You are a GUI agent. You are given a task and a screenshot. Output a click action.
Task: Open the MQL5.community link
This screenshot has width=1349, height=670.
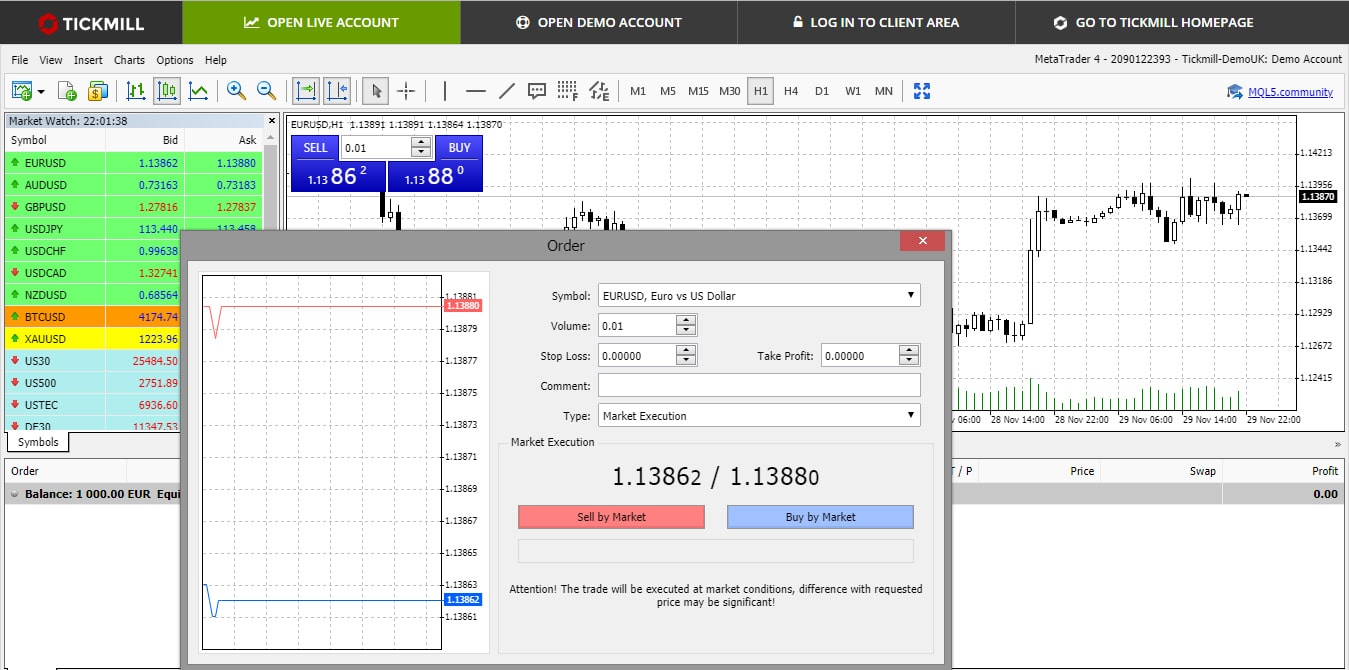(x=1290, y=92)
